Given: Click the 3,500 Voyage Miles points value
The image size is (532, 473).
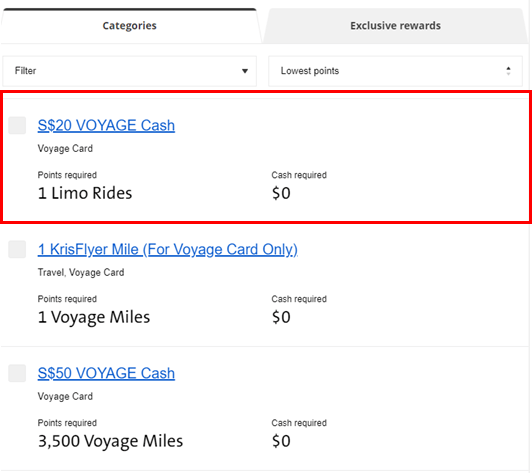Looking at the screenshot, I should coord(110,441).
